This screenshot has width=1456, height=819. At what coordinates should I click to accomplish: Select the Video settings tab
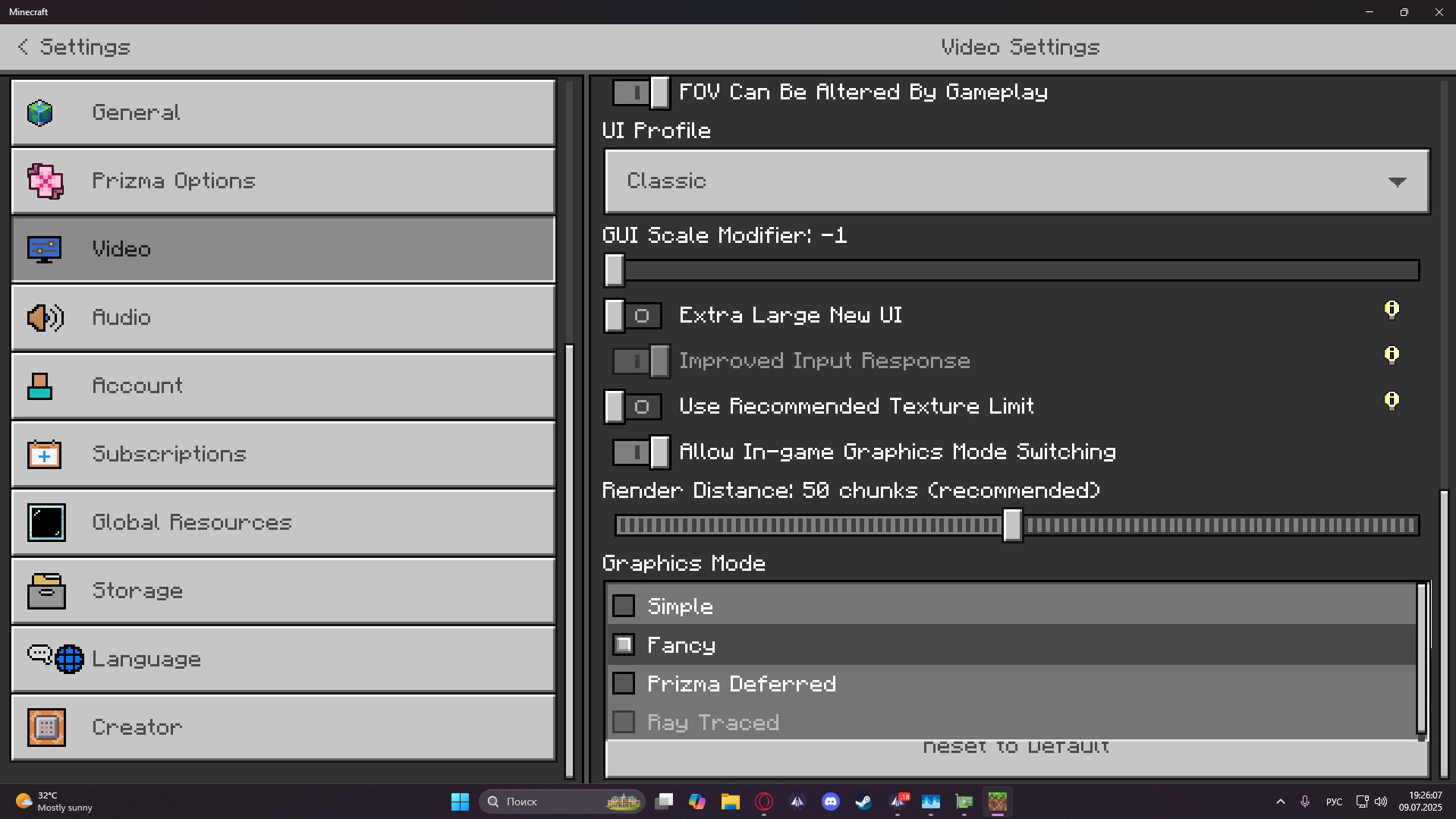click(x=283, y=249)
